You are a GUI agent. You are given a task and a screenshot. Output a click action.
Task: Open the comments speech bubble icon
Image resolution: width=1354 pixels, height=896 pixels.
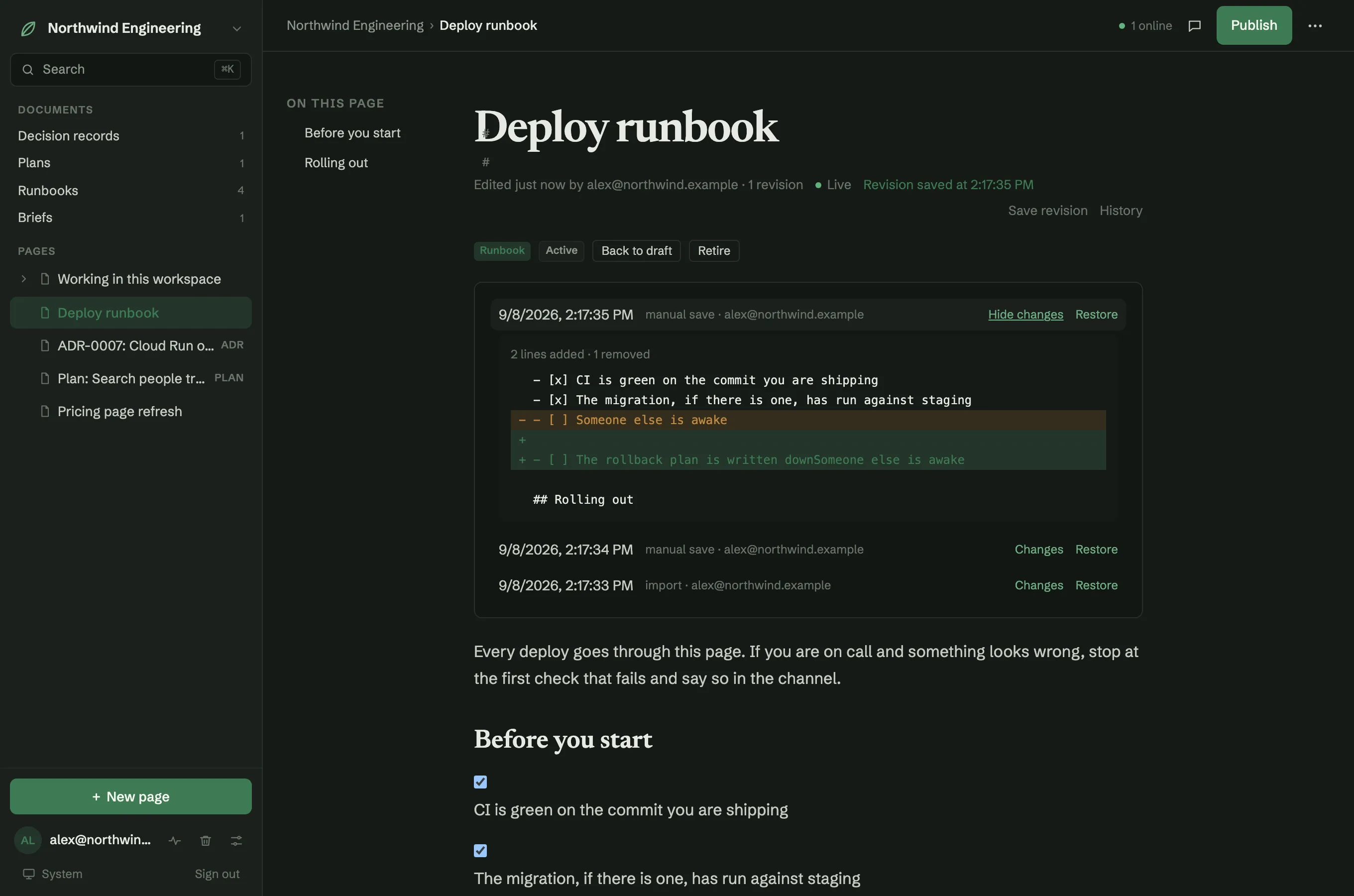click(1194, 26)
